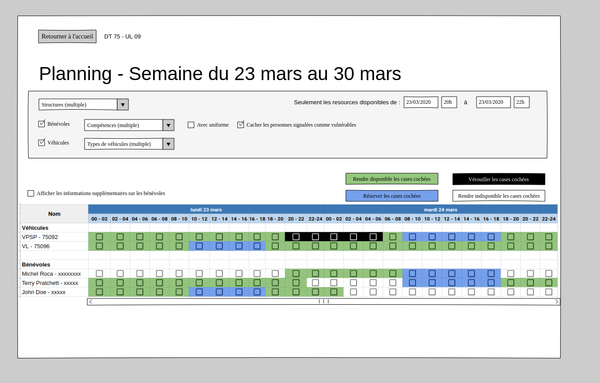Check John Doe reserved box lundi 12 - 14

point(219,292)
